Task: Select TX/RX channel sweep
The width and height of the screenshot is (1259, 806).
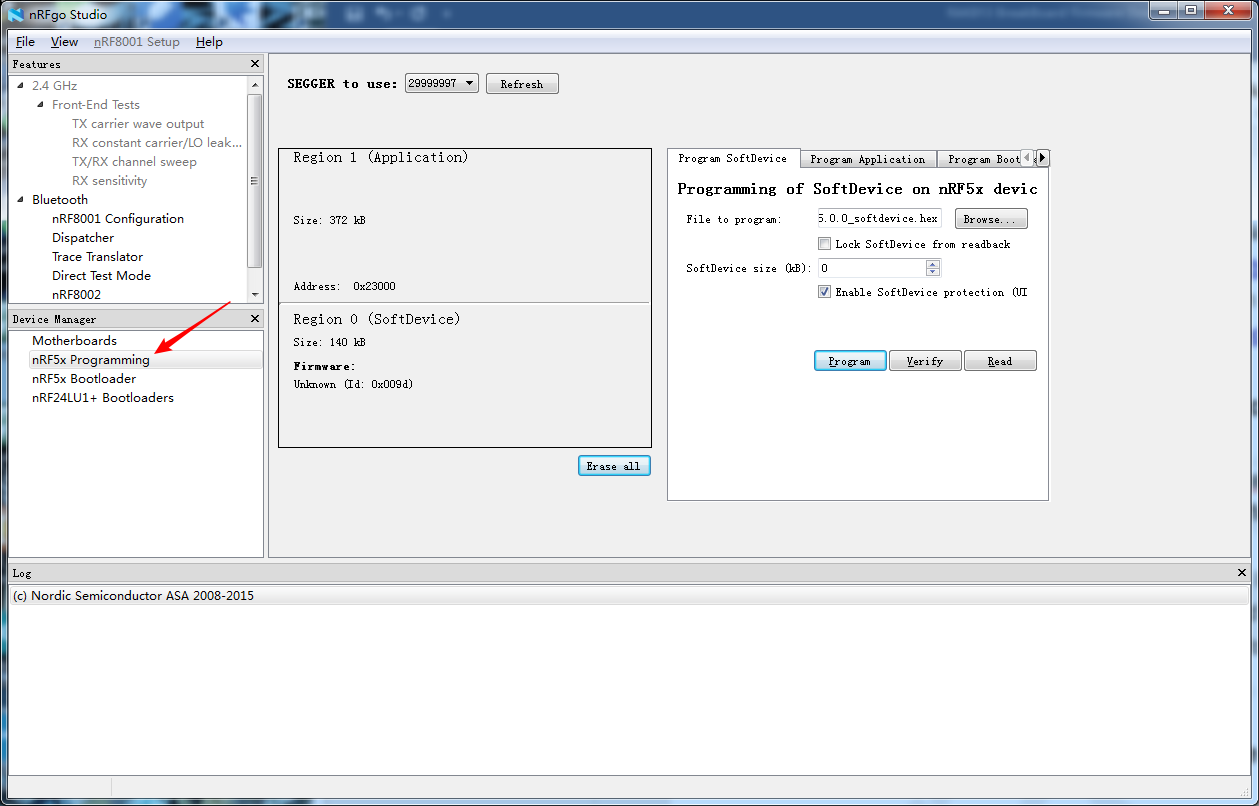Action: (x=134, y=162)
